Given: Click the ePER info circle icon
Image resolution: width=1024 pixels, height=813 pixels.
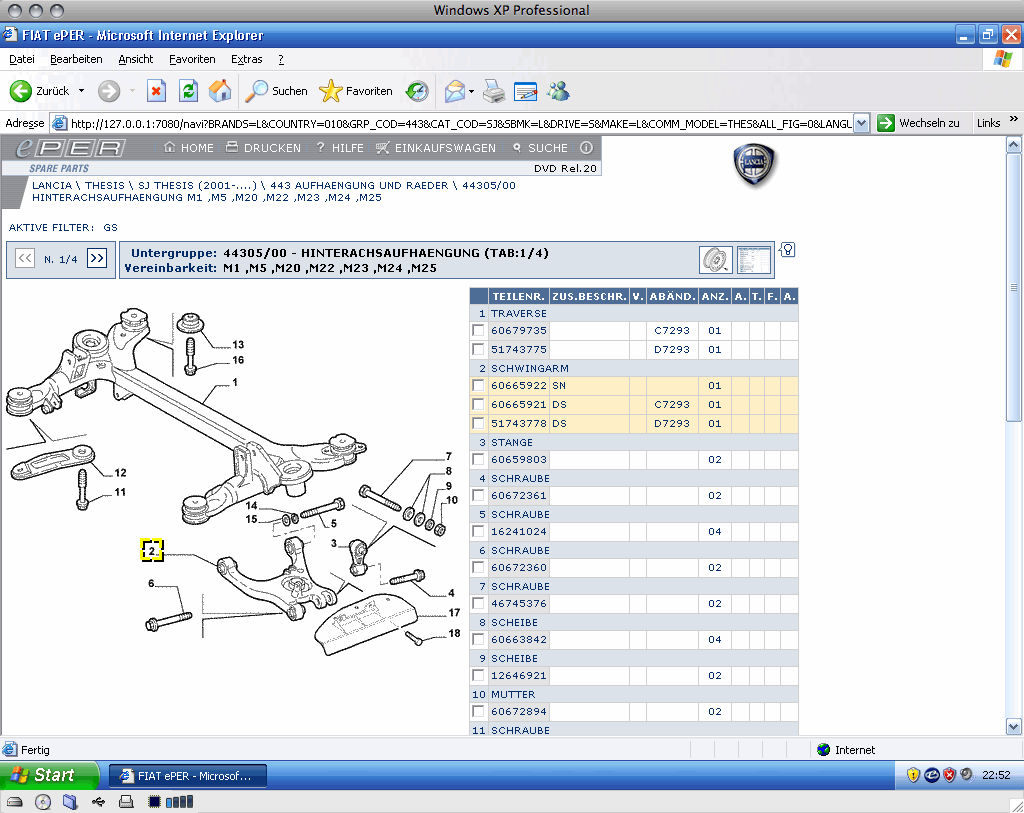Looking at the screenshot, I should [x=586, y=148].
